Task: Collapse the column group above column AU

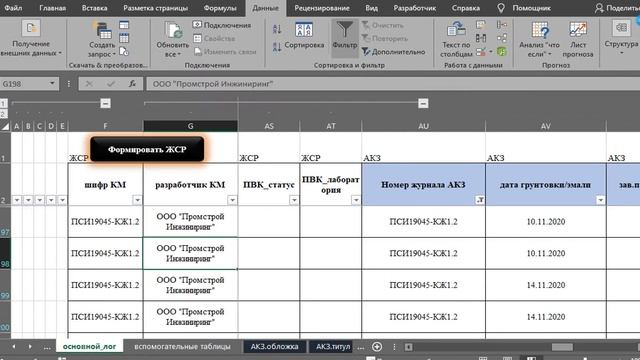Action: (423, 103)
